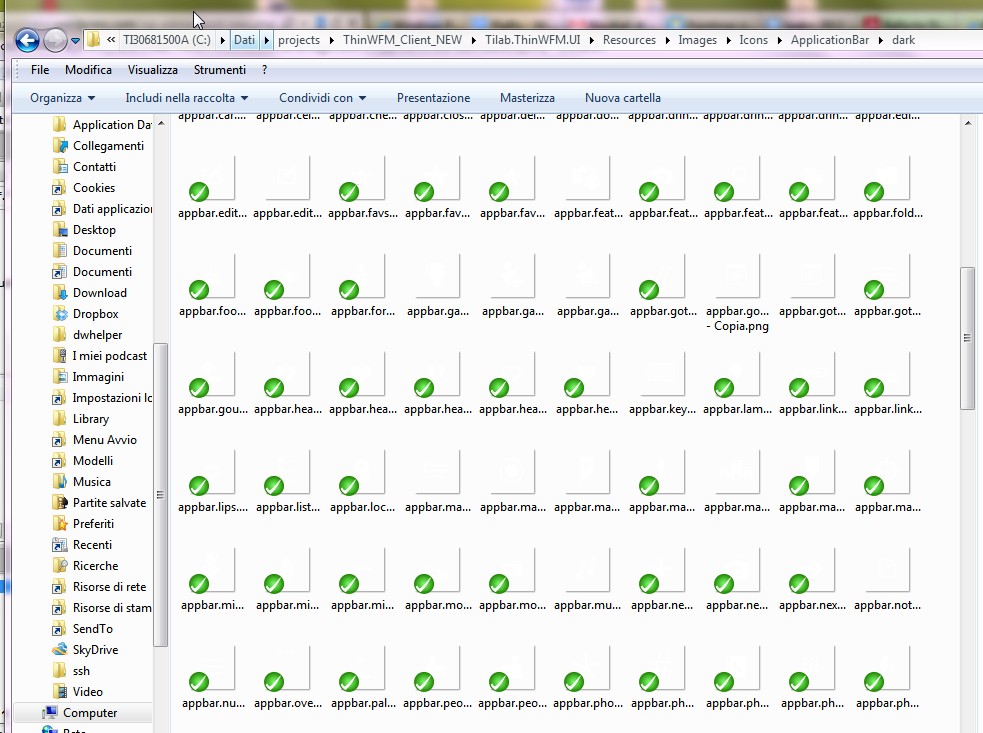Screen dimensions: 983x733
Task: Click the appbar.gou... file icon
Action: [x=211, y=377]
